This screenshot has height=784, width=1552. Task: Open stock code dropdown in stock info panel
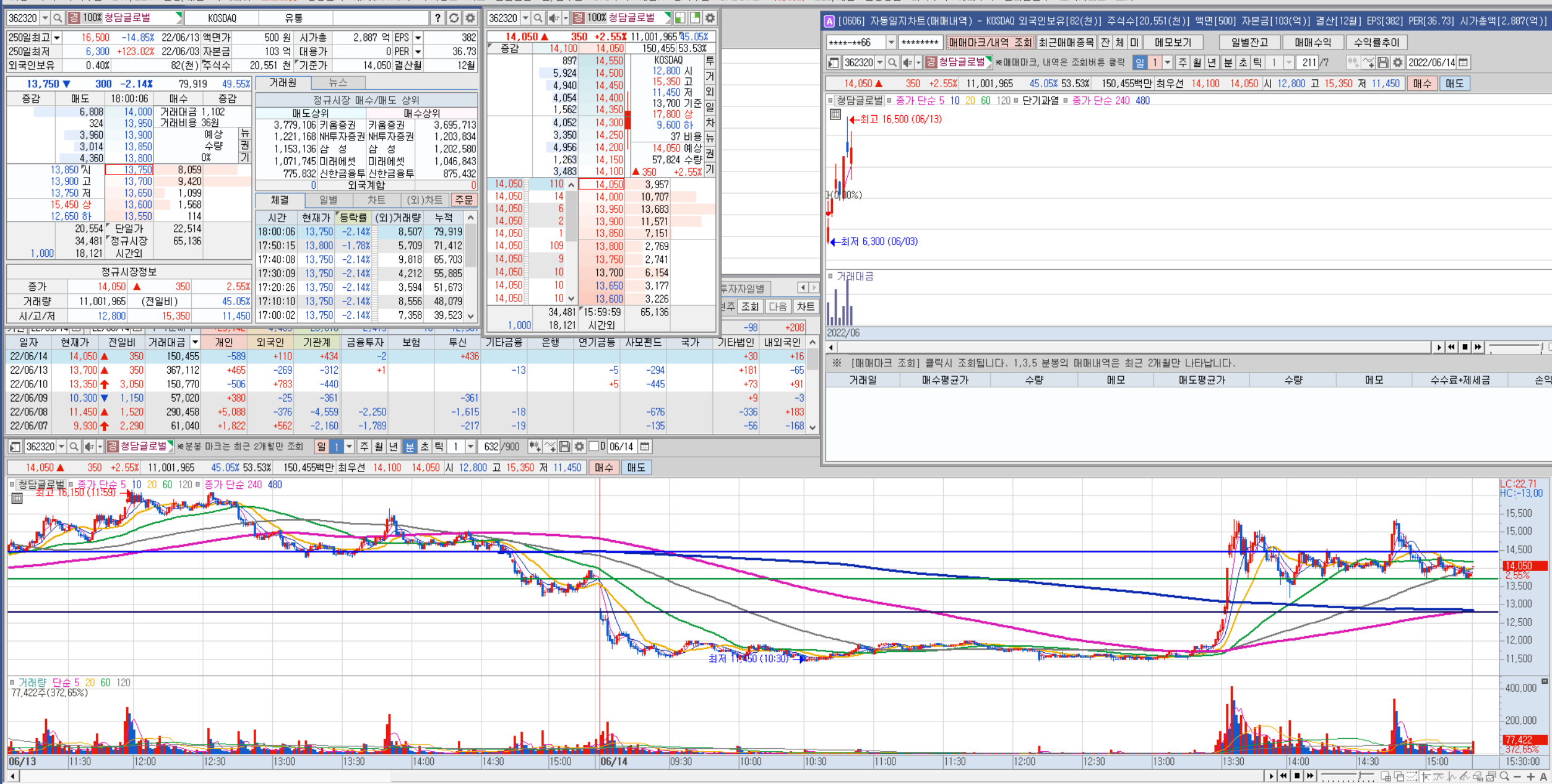(x=45, y=18)
